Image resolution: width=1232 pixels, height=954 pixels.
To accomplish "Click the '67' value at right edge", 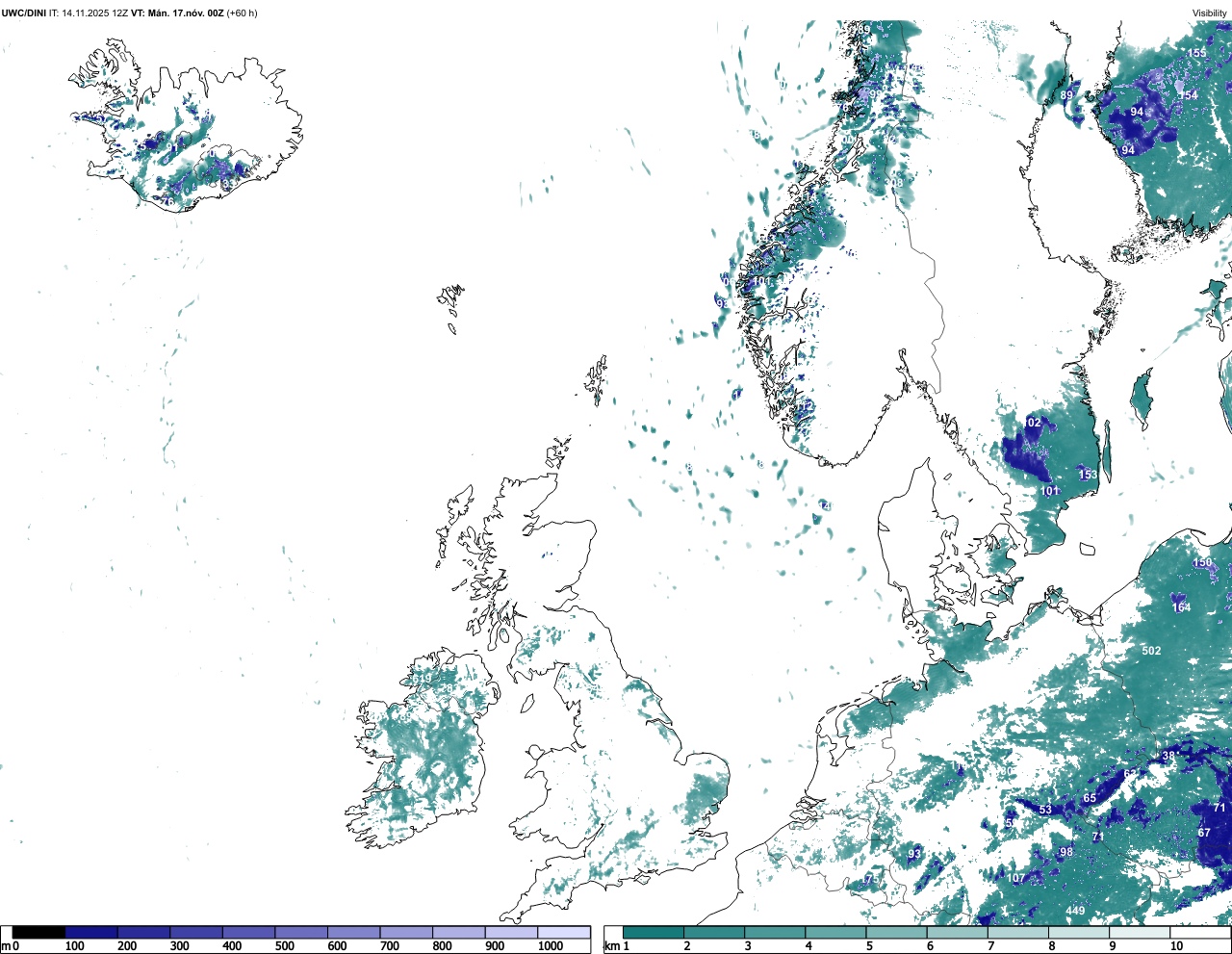I will point(1204,834).
